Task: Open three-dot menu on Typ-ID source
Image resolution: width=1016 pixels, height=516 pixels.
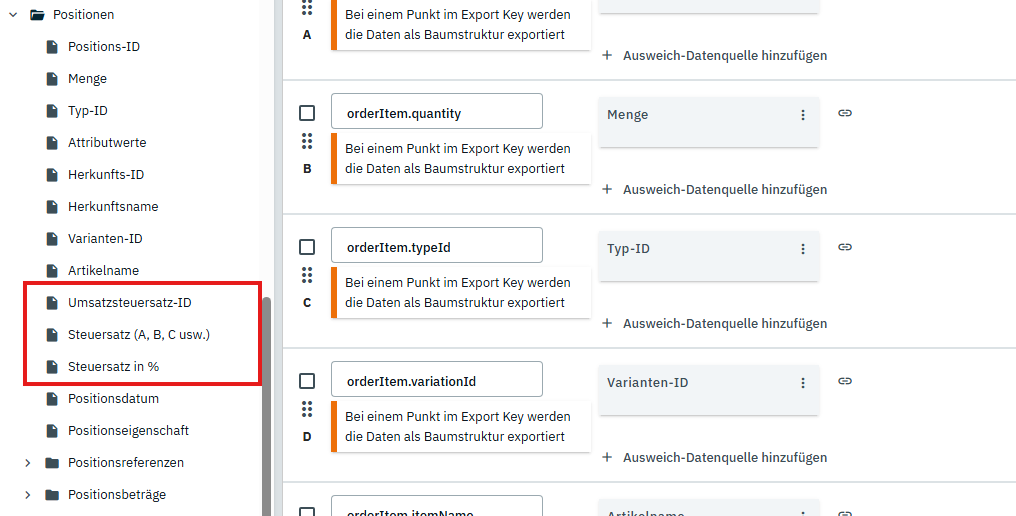Action: coord(802,249)
